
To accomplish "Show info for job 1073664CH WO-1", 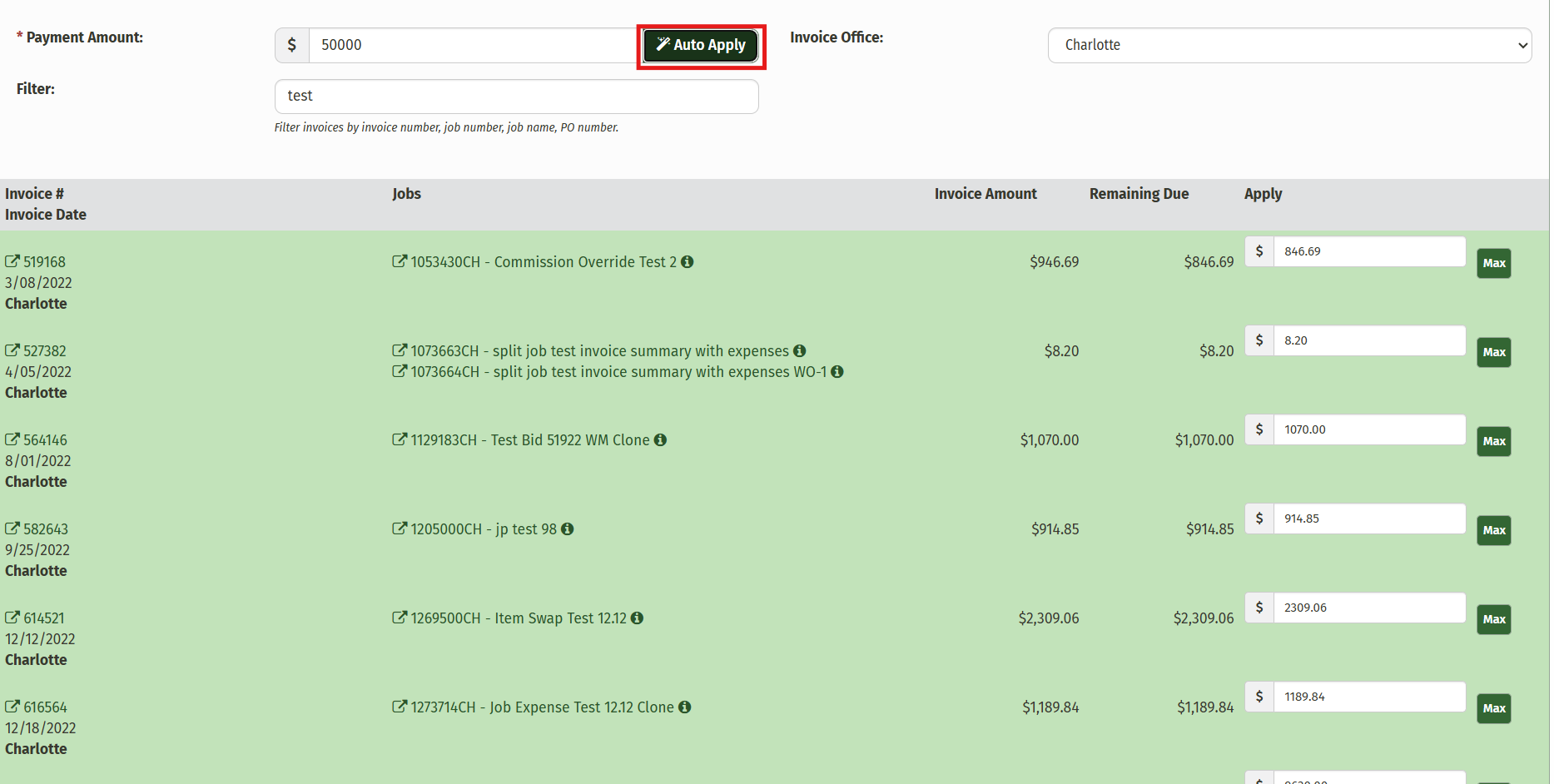I will [837, 372].
